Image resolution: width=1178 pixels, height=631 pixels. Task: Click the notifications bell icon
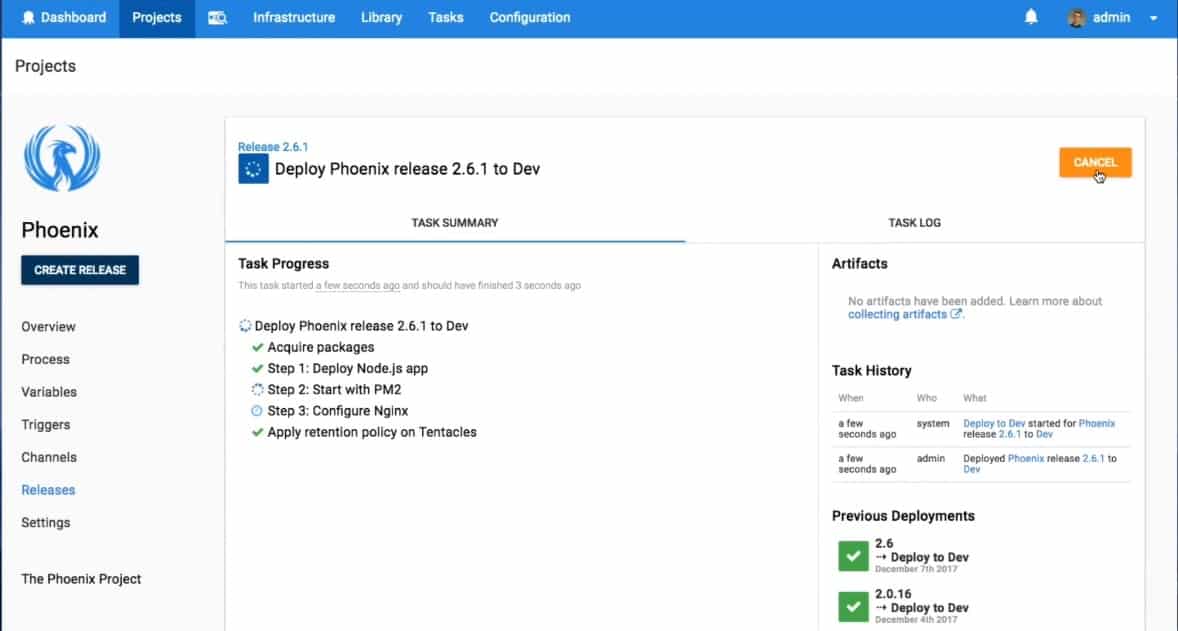coord(1031,17)
